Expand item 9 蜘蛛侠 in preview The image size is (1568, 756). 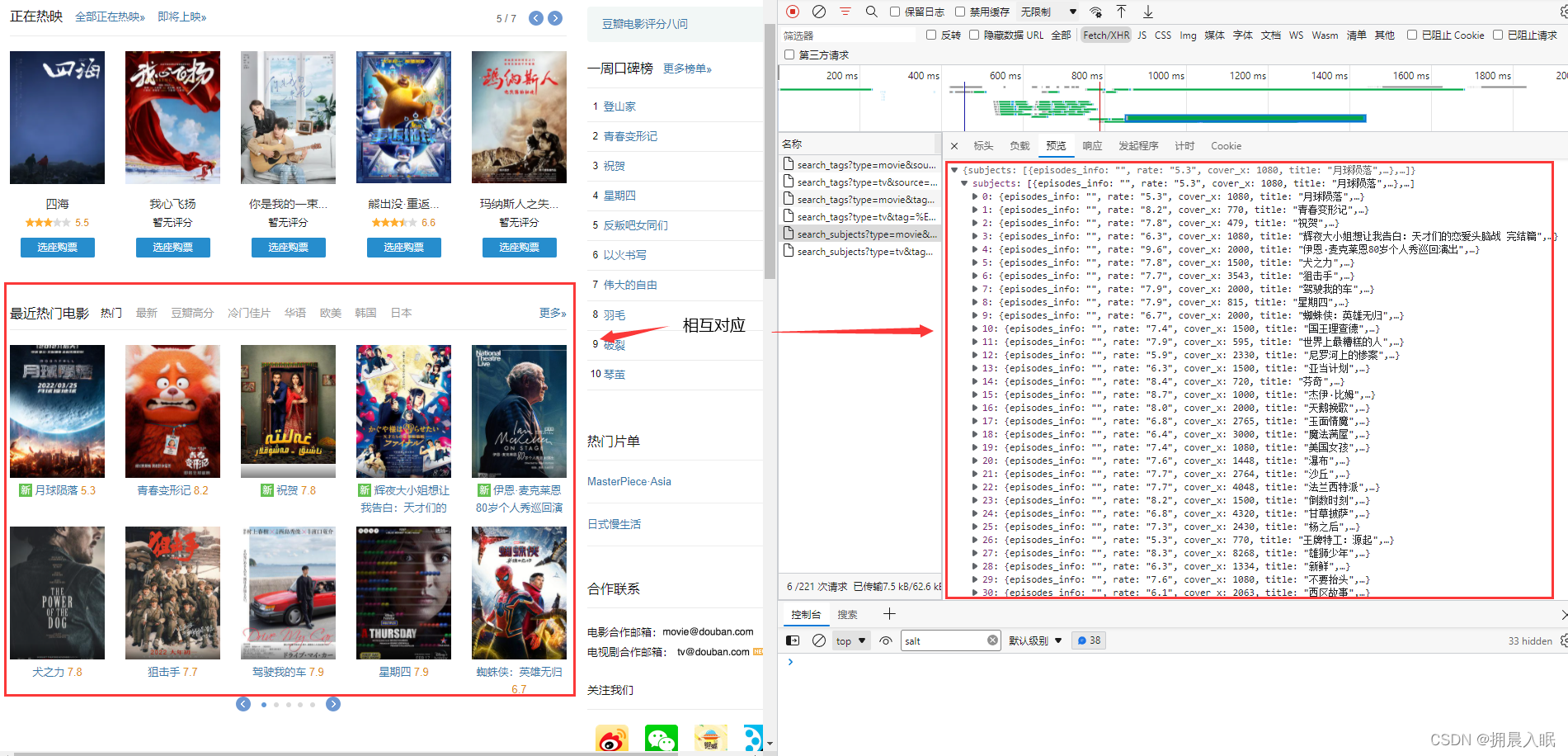tap(974, 315)
